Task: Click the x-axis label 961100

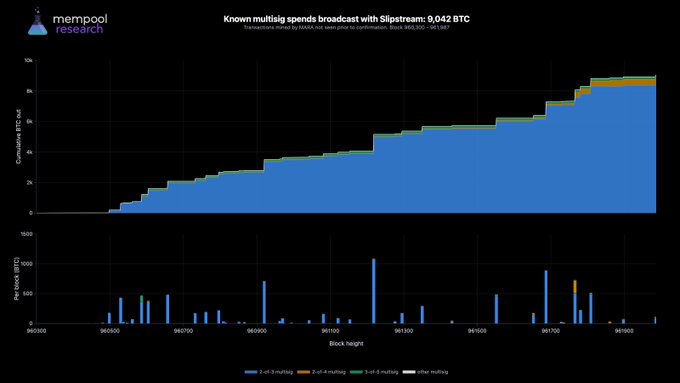Action: pos(330,331)
